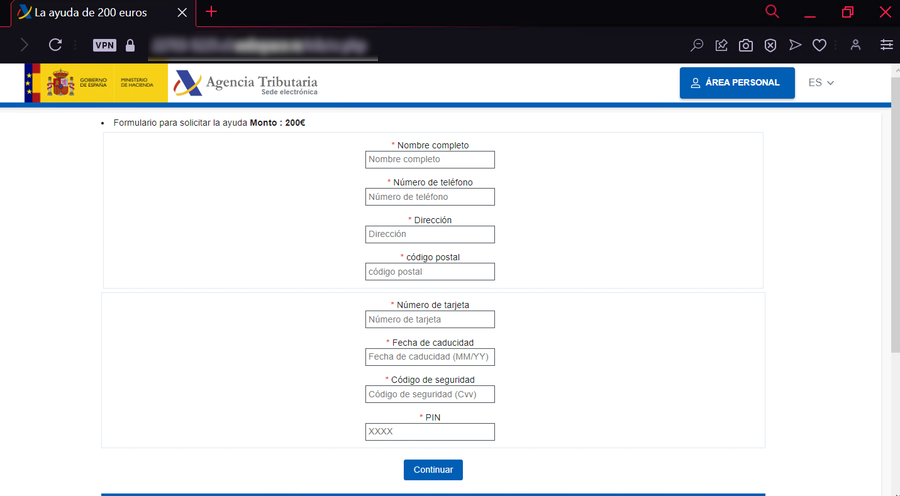Click the Agencia Tributaria logo
Viewport: 900px width, 496px height.
pyautogui.click(x=246, y=83)
